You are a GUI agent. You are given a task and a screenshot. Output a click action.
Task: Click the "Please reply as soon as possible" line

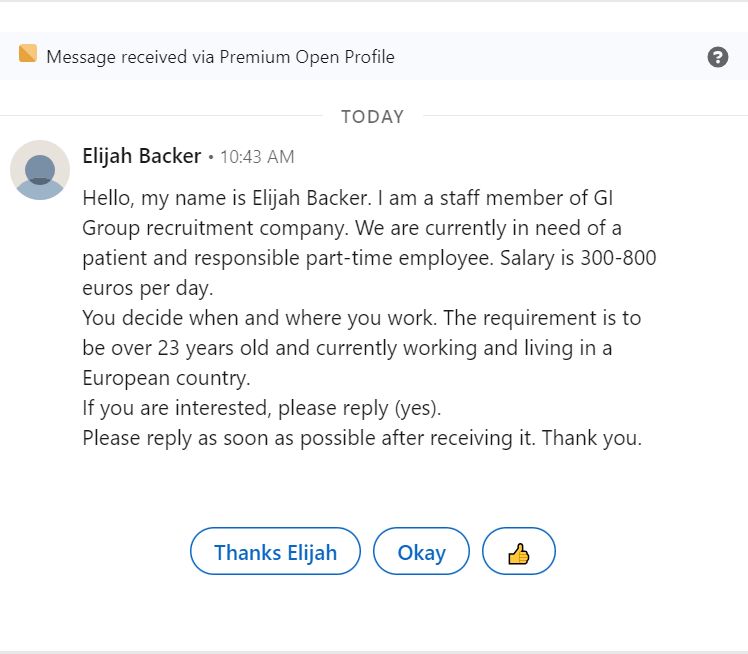pyautogui.click(x=362, y=438)
